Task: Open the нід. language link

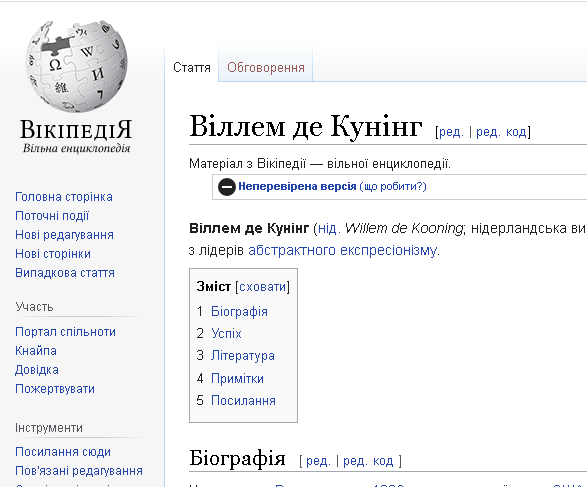Action: 329,228
